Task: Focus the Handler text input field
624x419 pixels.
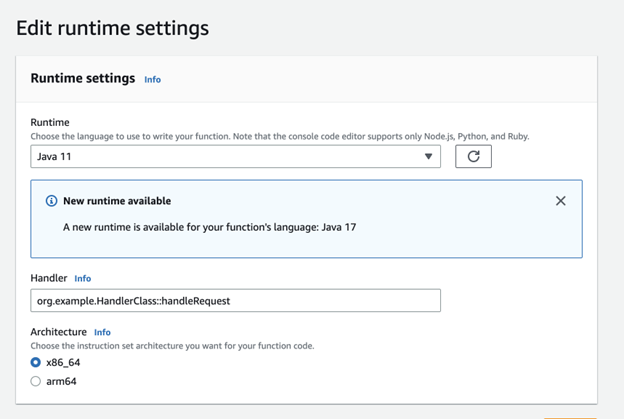Action: coord(235,300)
